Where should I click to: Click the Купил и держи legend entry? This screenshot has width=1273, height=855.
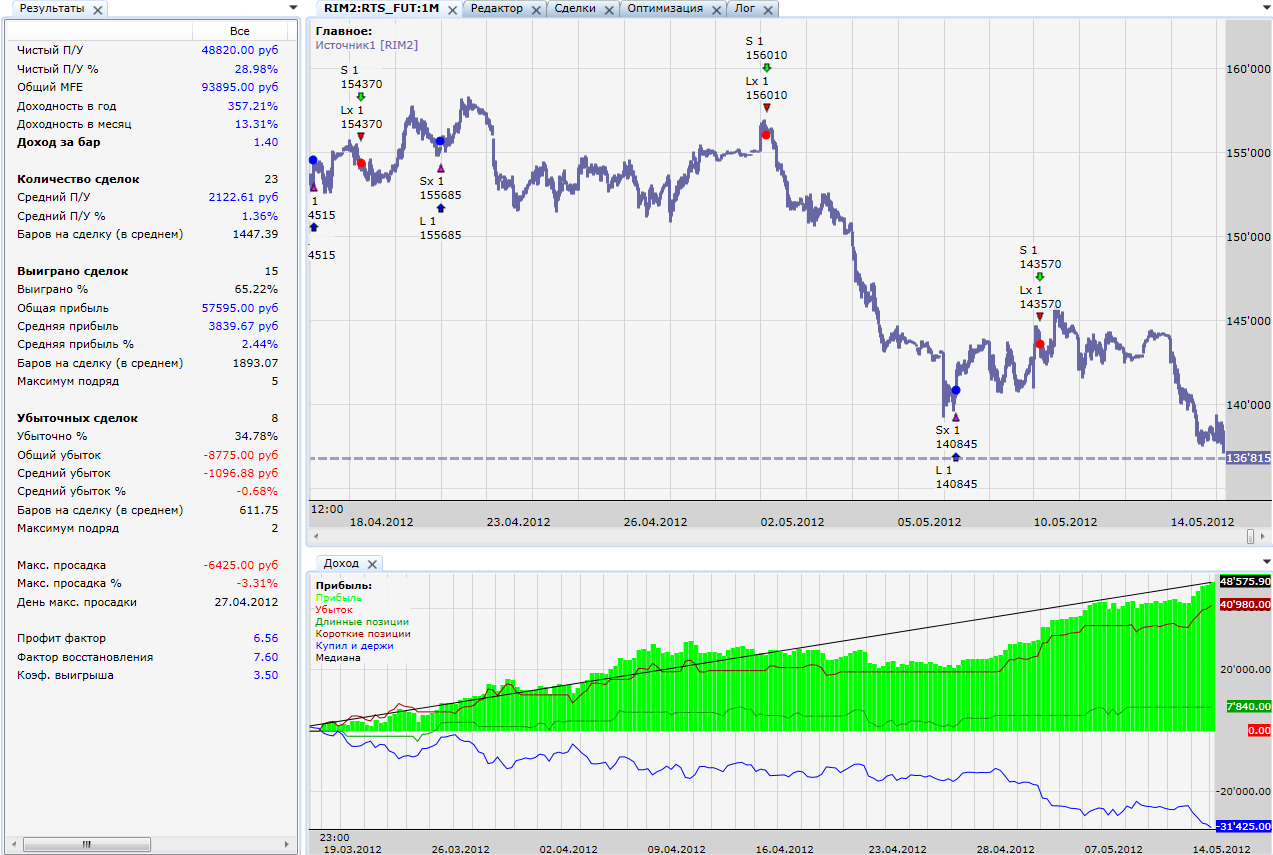click(354, 646)
